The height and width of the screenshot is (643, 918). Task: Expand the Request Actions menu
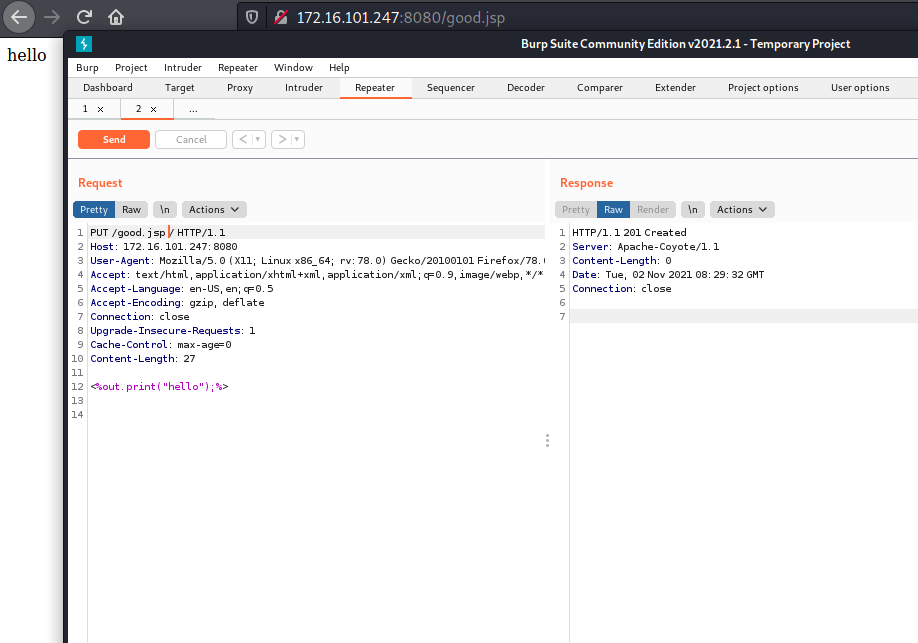tap(214, 210)
